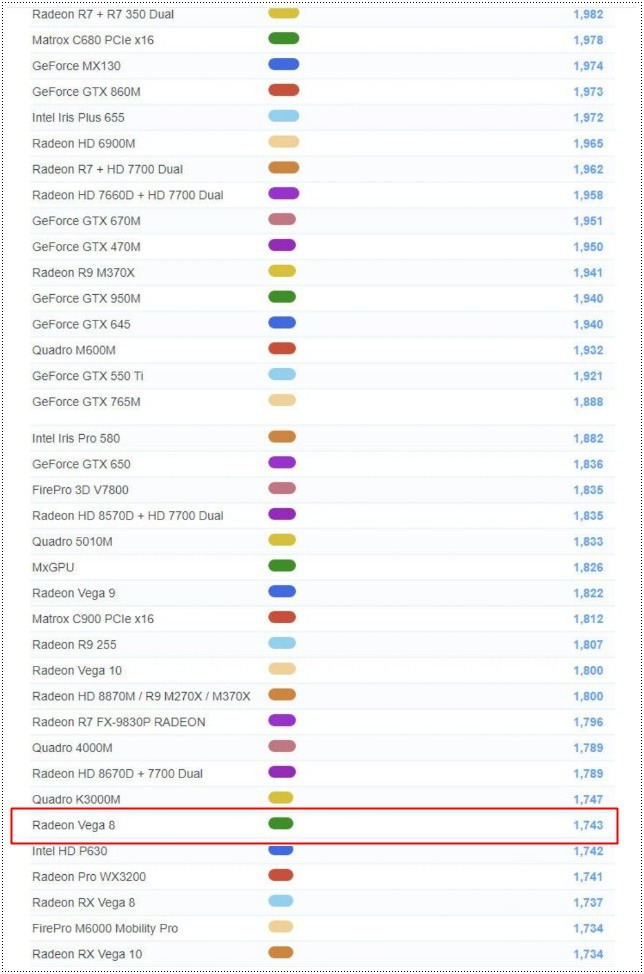Open the highlighted Radeon Vega 8 entry

click(x=74, y=826)
